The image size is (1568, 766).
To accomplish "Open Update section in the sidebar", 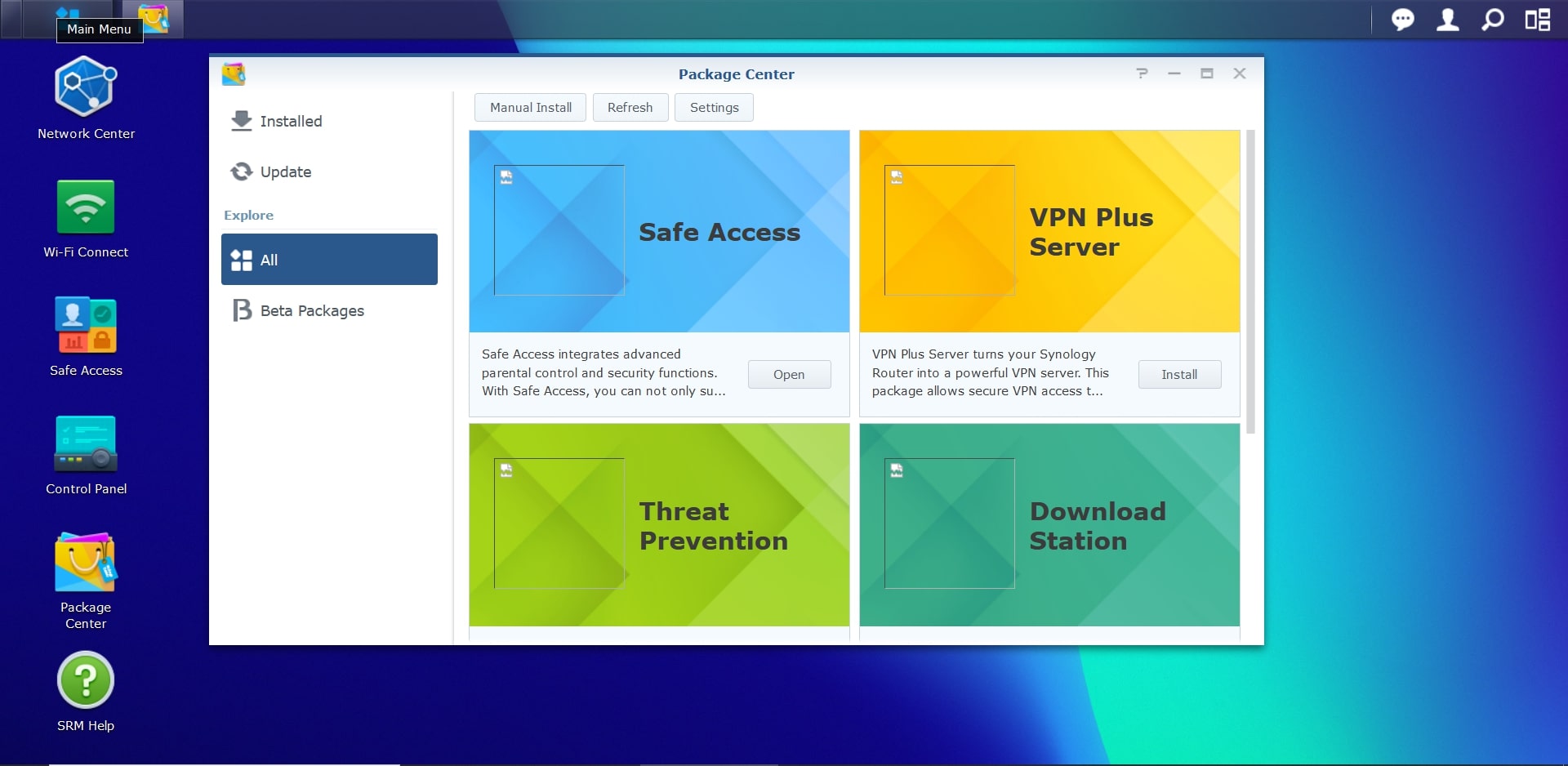I will [x=329, y=171].
